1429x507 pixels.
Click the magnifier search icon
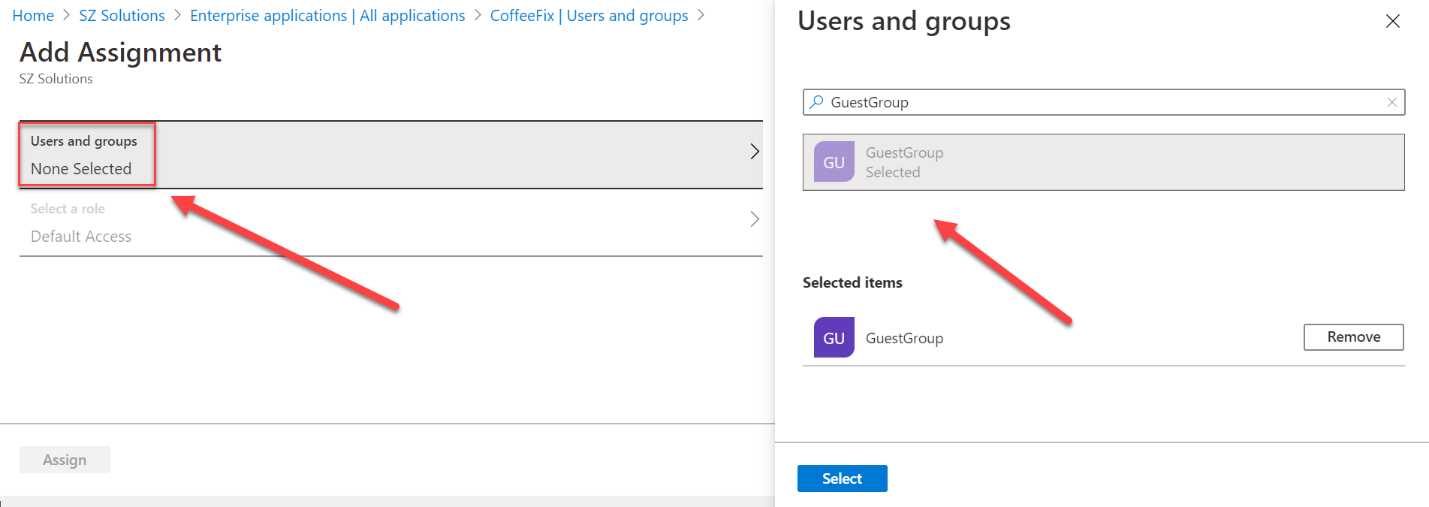(816, 102)
